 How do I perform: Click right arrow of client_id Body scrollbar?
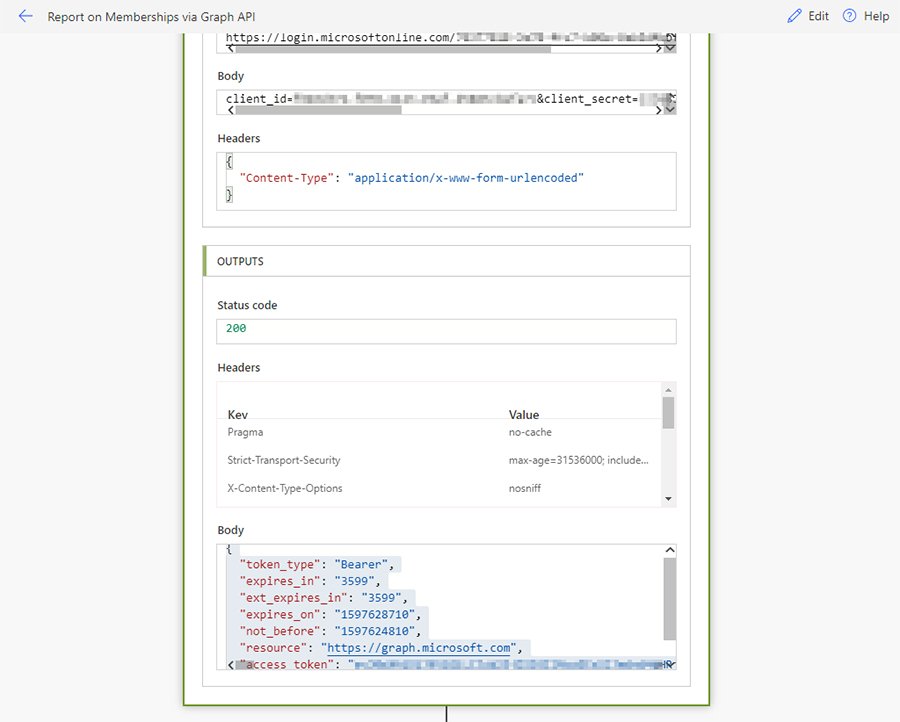(670, 108)
